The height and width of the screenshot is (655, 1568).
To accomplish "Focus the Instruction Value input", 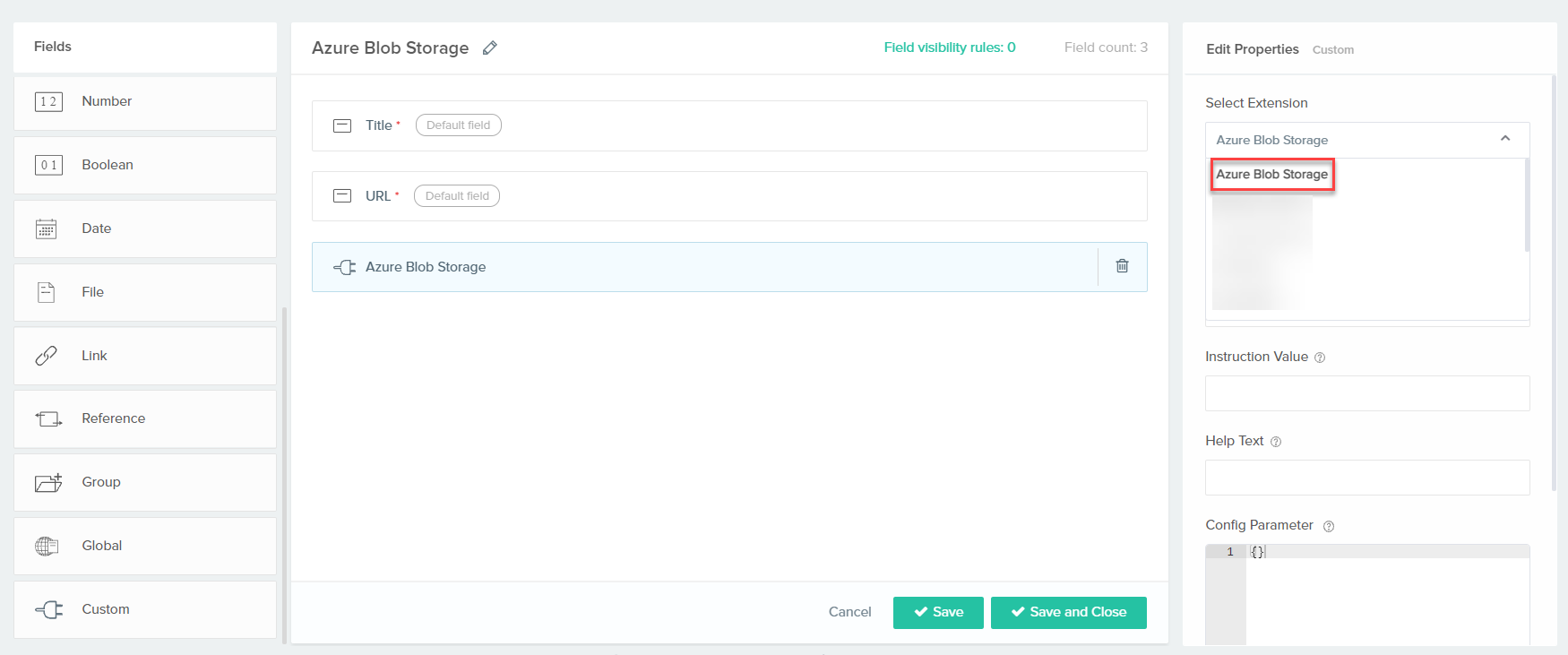I will pyautogui.click(x=1367, y=393).
